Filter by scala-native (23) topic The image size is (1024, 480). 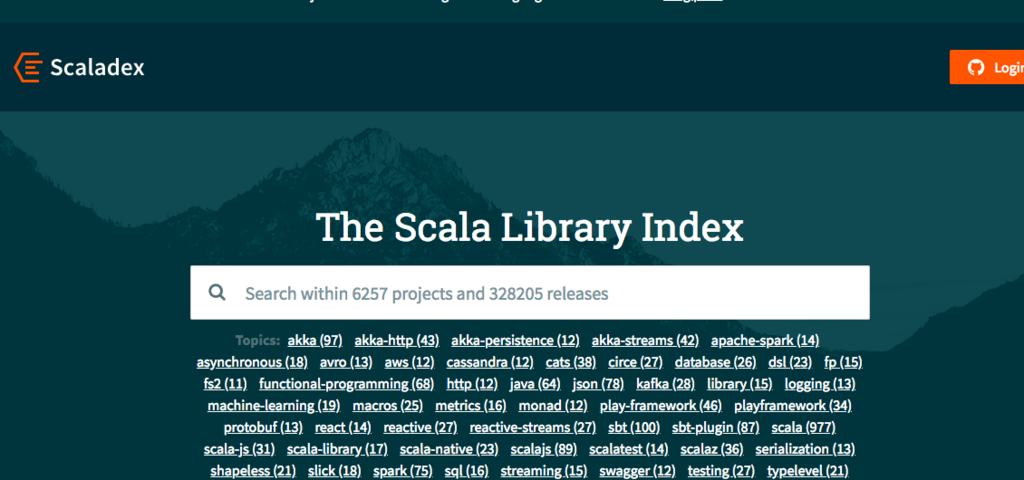449,449
